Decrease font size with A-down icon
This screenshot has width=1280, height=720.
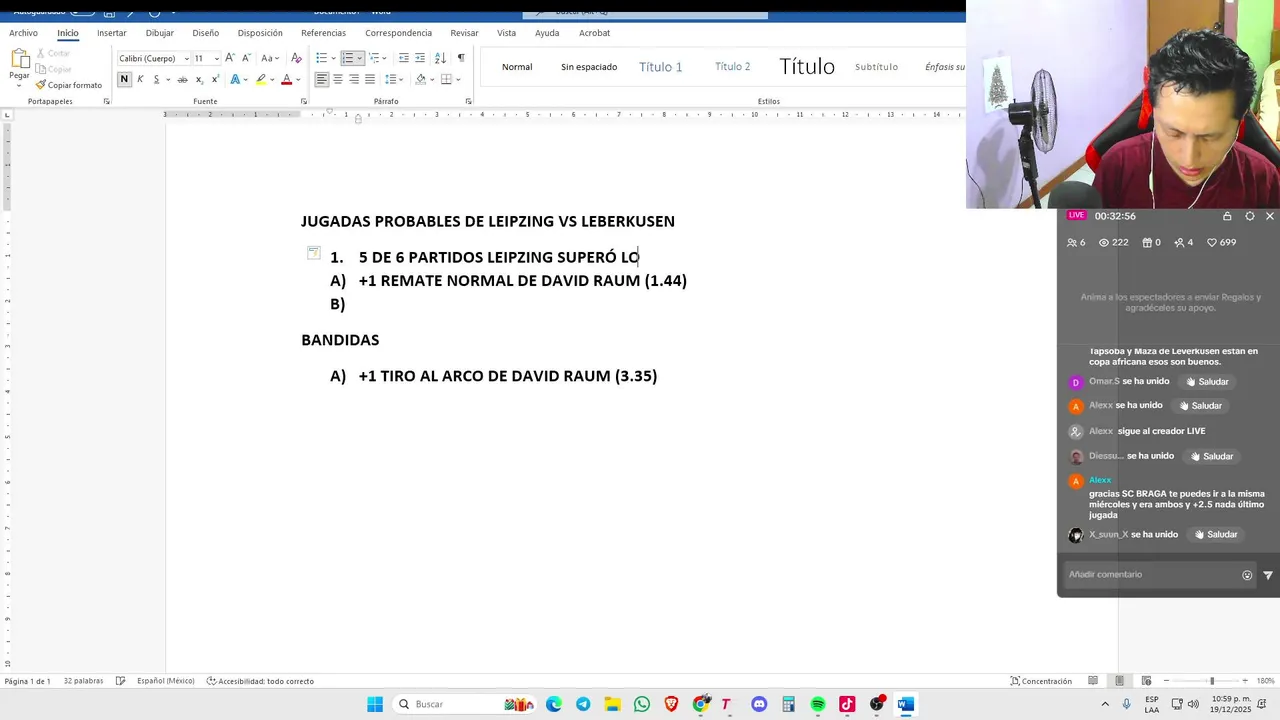[x=246, y=58]
